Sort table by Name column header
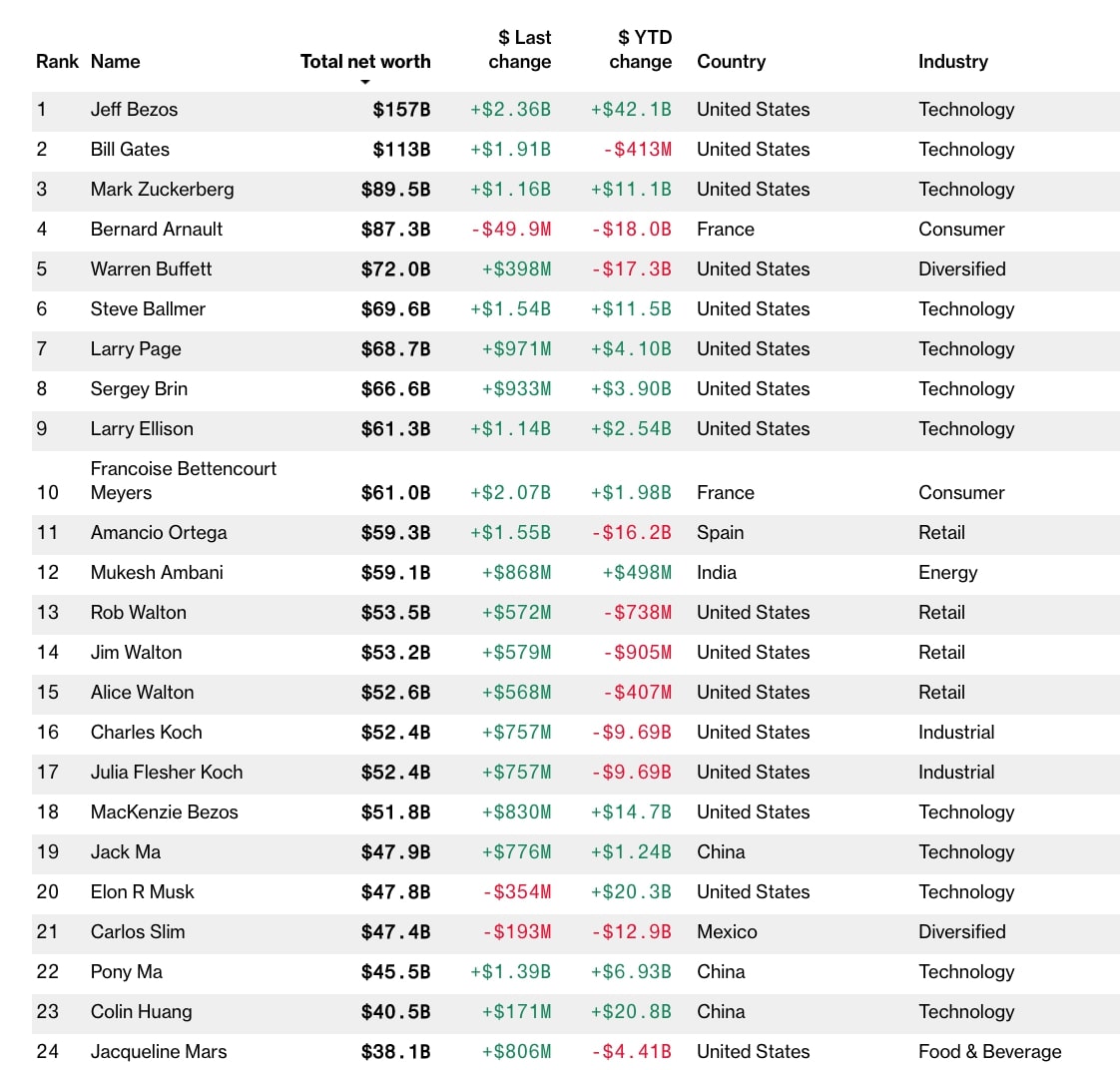Viewport: 1120px width, 1070px height. tap(115, 61)
